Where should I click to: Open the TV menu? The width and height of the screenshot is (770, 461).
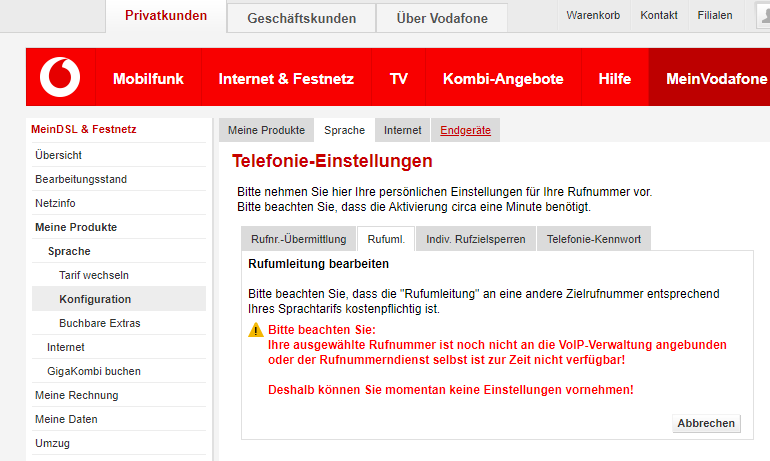click(x=398, y=79)
